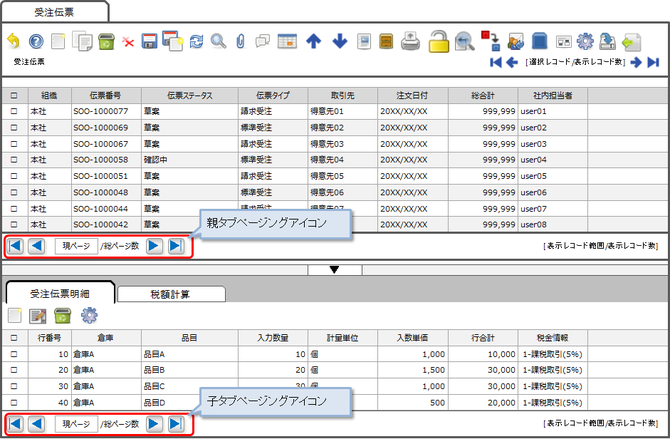Click the save and new icon

(x=173, y=41)
